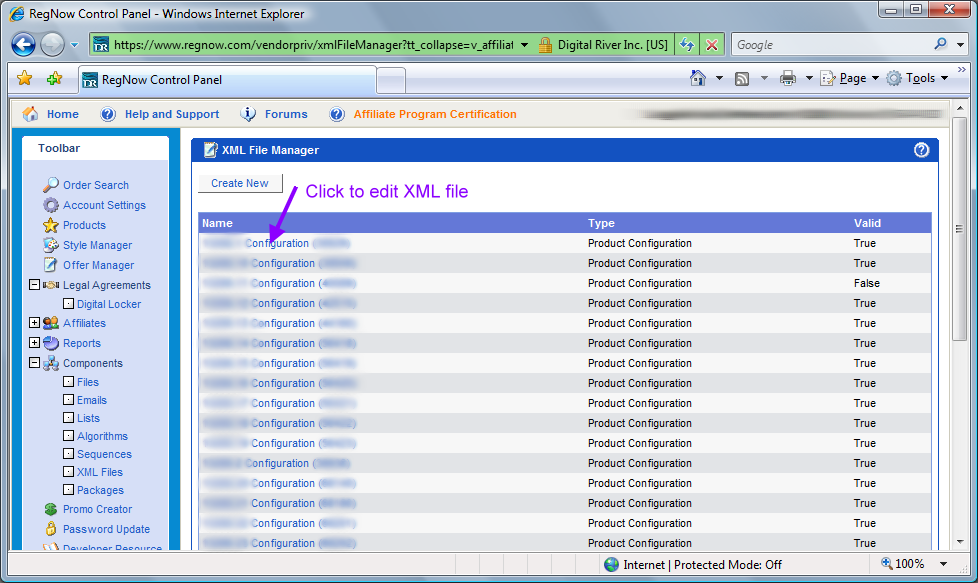Image resolution: width=978 pixels, height=583 pixels.
Task: Open Algorithms under Components
Action: point(102,436)
